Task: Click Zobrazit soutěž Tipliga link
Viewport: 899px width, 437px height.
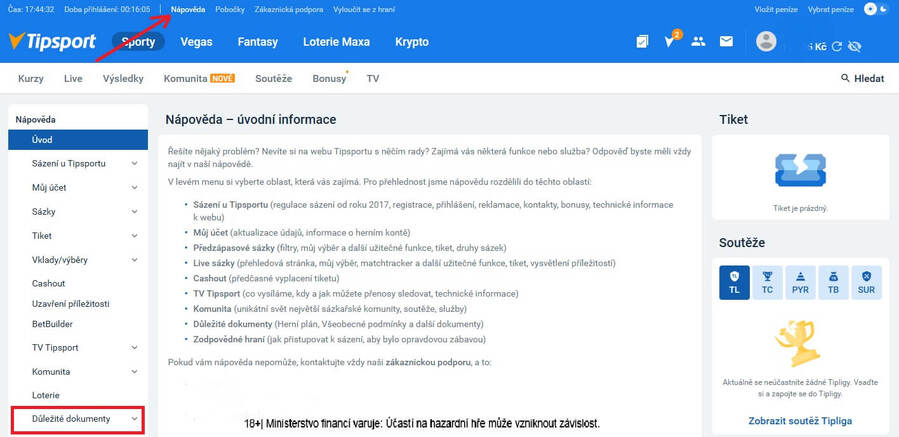Action: click(x=800, y=420)
